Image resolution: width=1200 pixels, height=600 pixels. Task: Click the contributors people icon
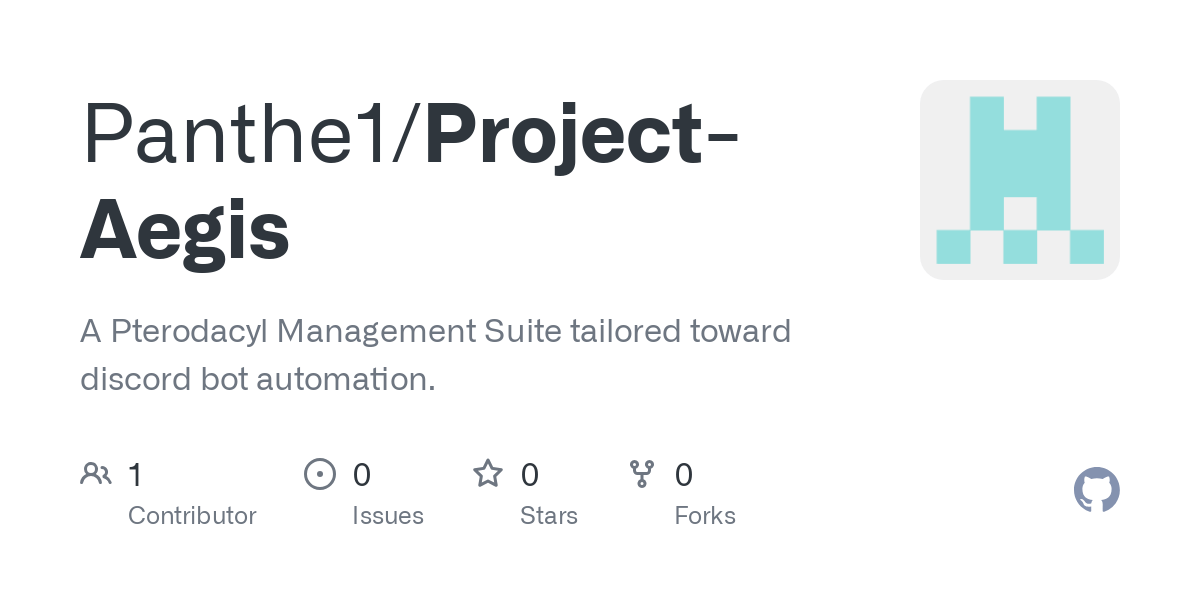click(95, 473)
